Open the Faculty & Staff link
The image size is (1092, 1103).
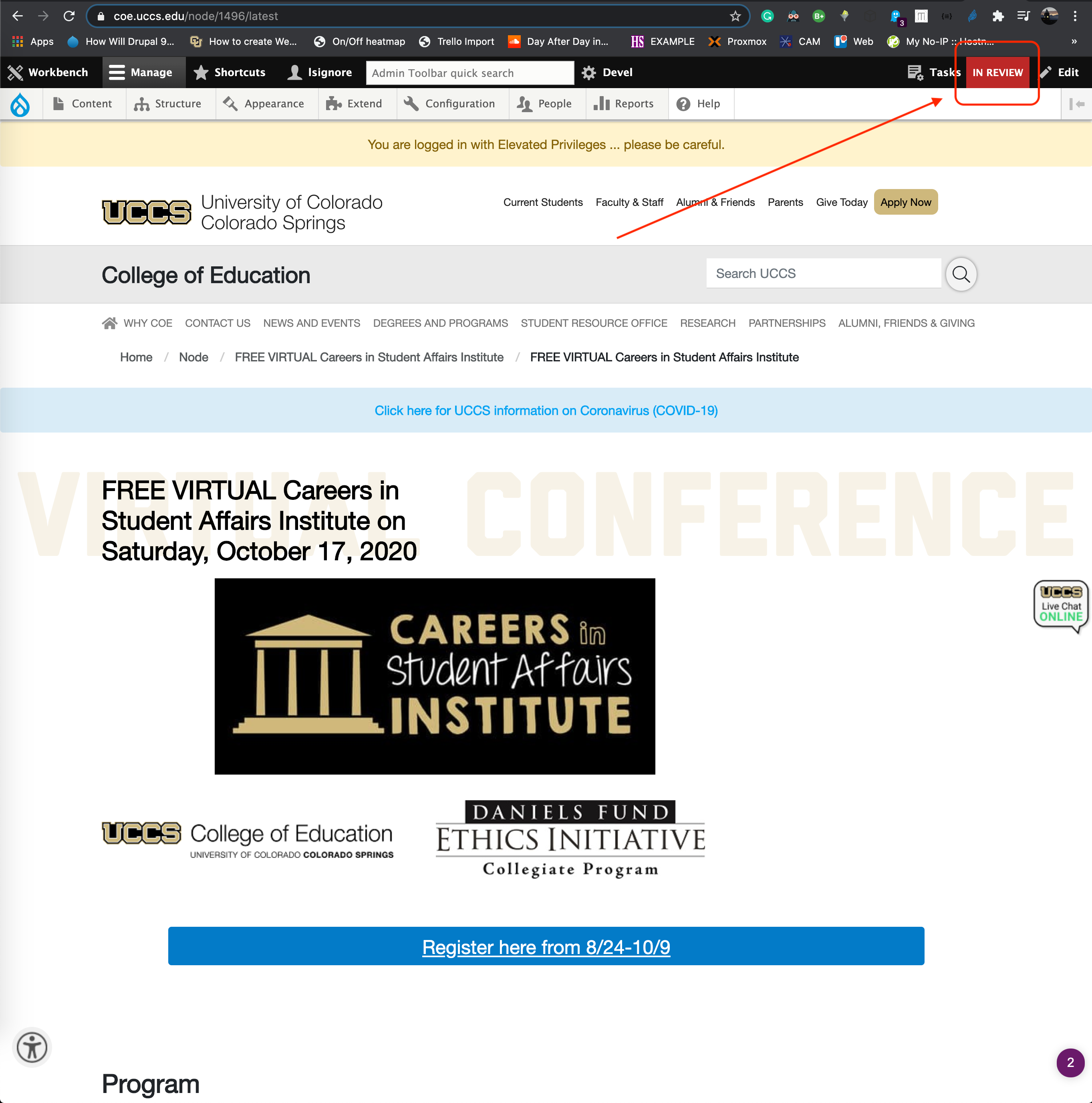coord(629,202)
